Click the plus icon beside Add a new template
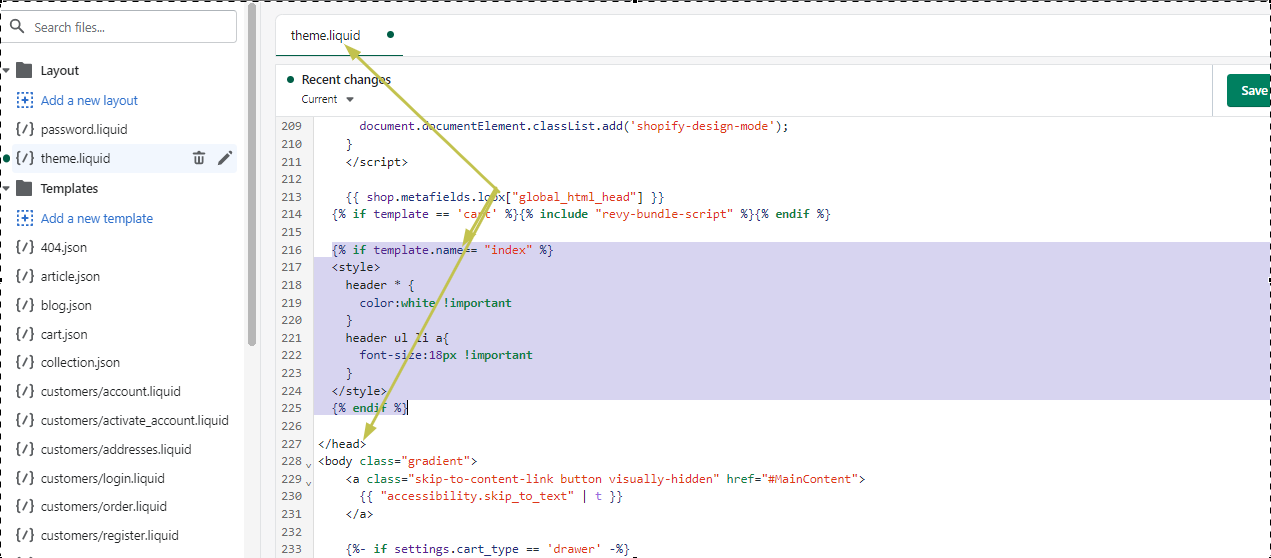This screenshot has width=1271, height=558. (x=25, y=218)
